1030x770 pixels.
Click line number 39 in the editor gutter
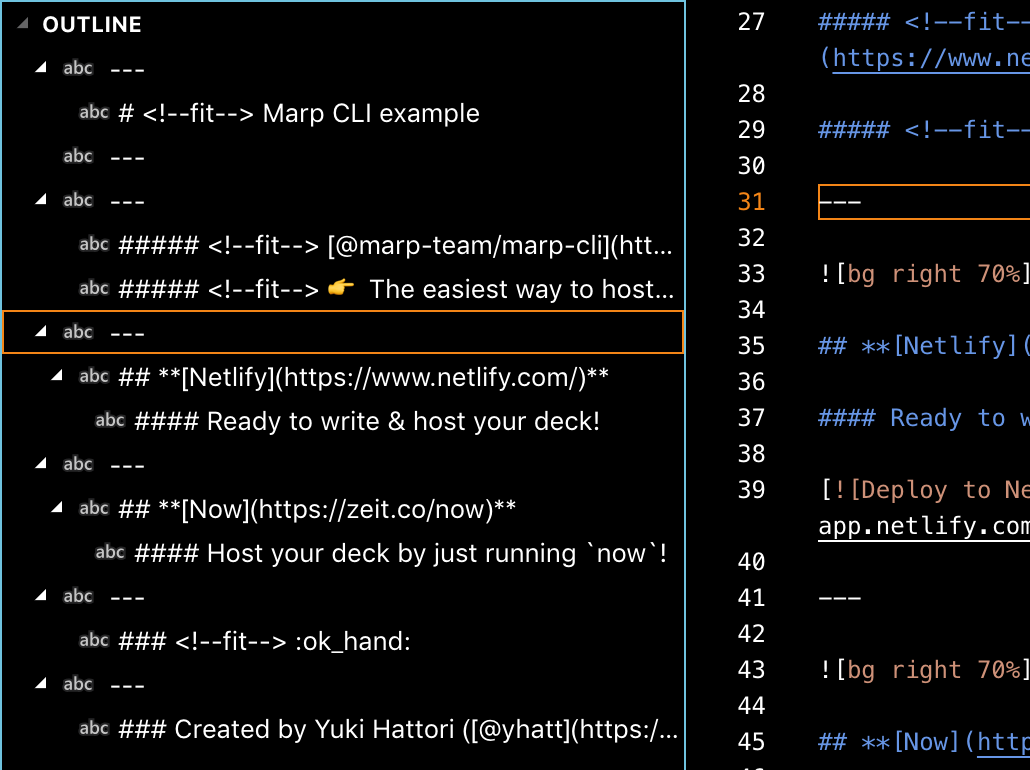(751, 489)
